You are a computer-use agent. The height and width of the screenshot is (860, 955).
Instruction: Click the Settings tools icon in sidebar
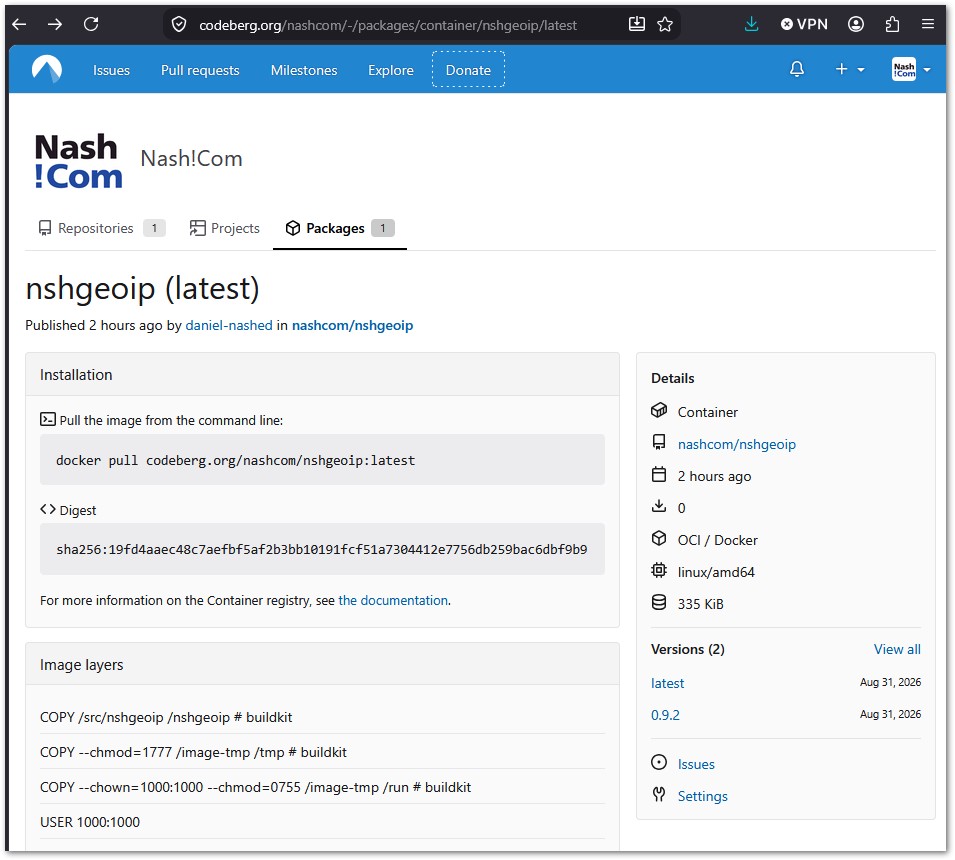point(659,794)
